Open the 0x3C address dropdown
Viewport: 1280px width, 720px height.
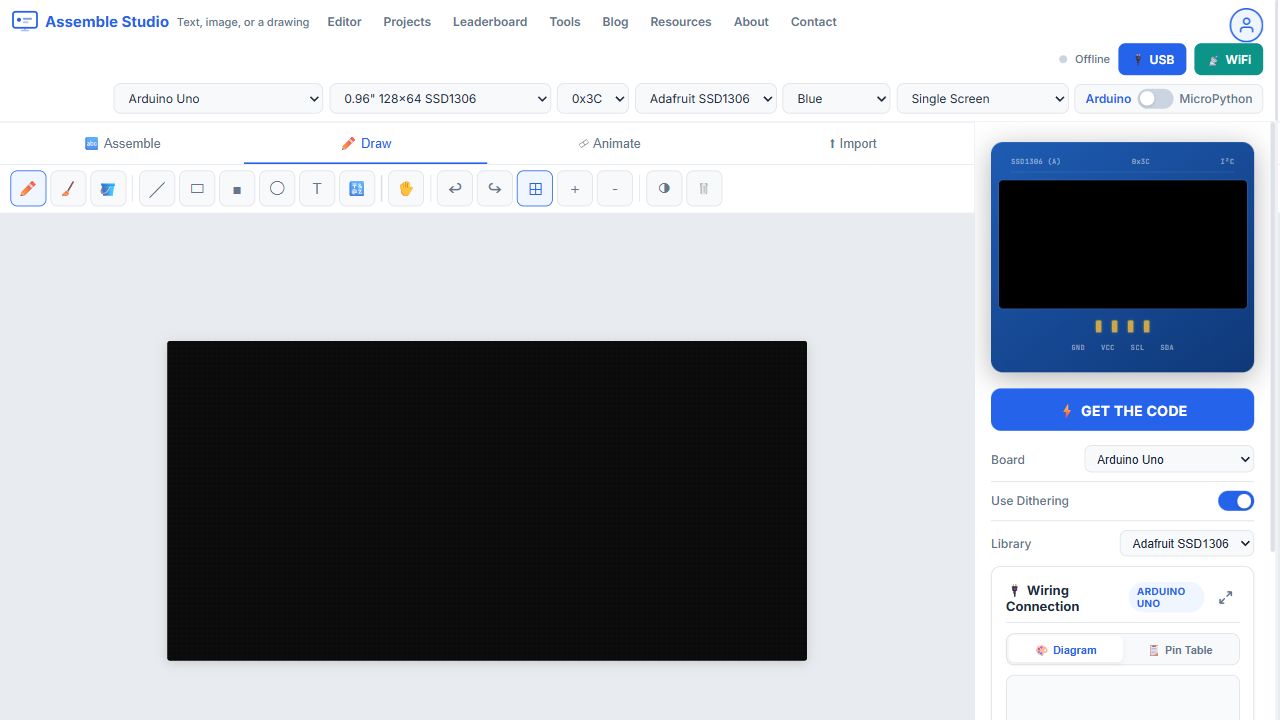pos(593,99)
